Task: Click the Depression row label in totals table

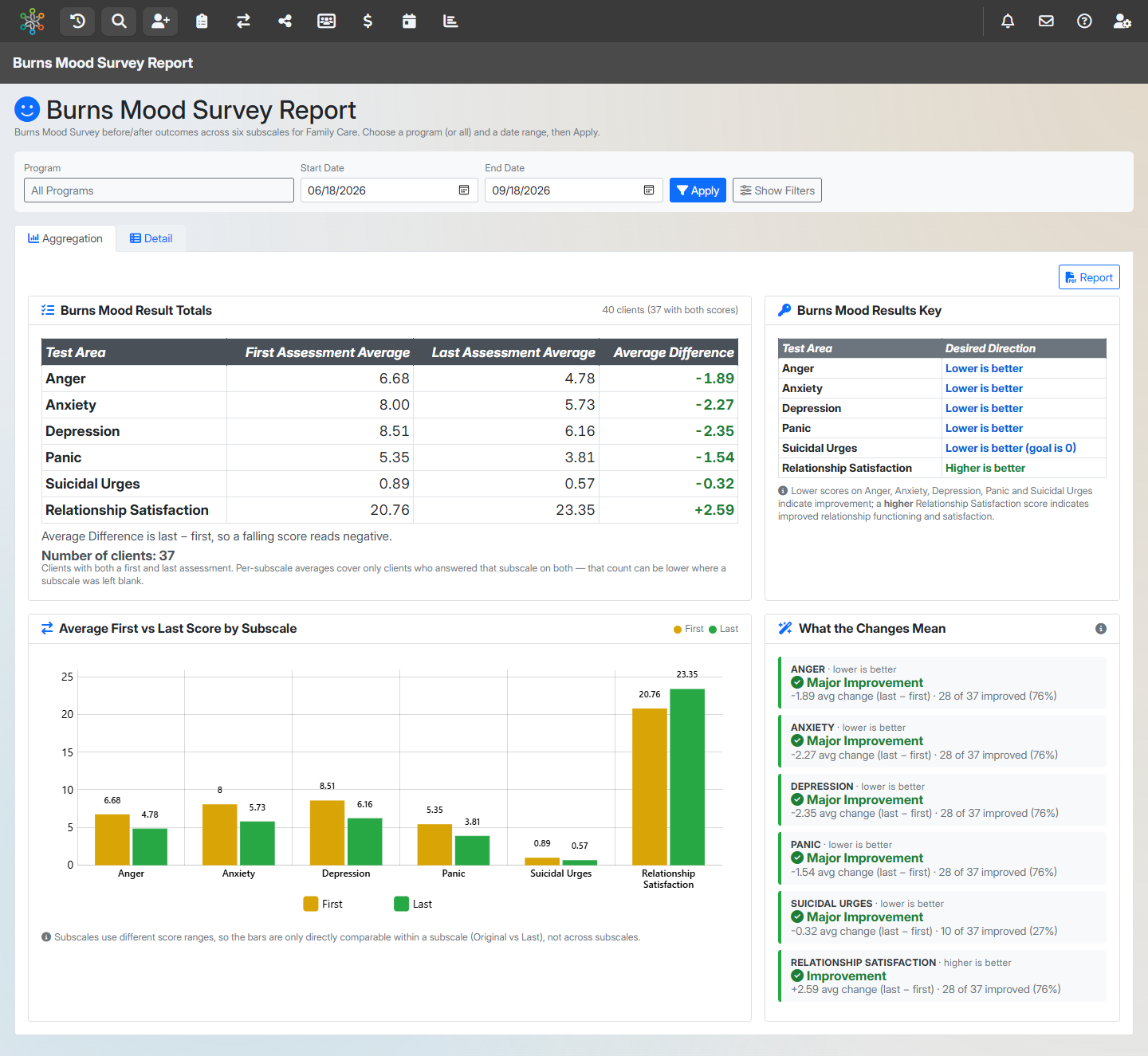Action: pyautogui.click(x=83, y=431)
